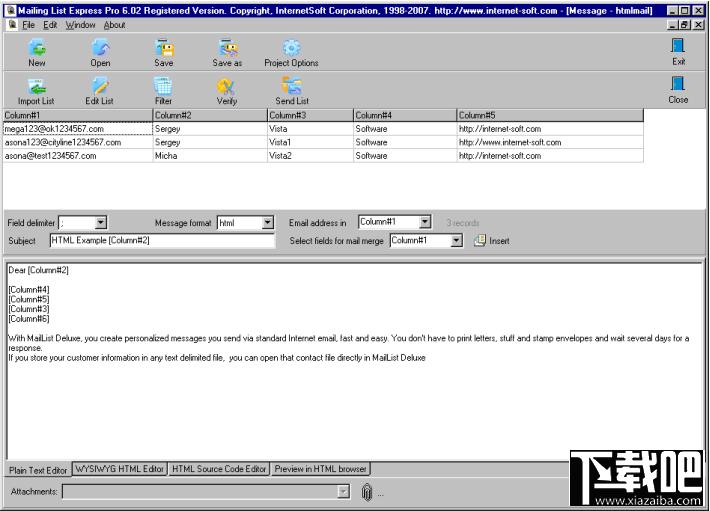Expand Select fields for mail merge dropdown
The width and height of the screenshot is (710, 511).
point(457,240)
